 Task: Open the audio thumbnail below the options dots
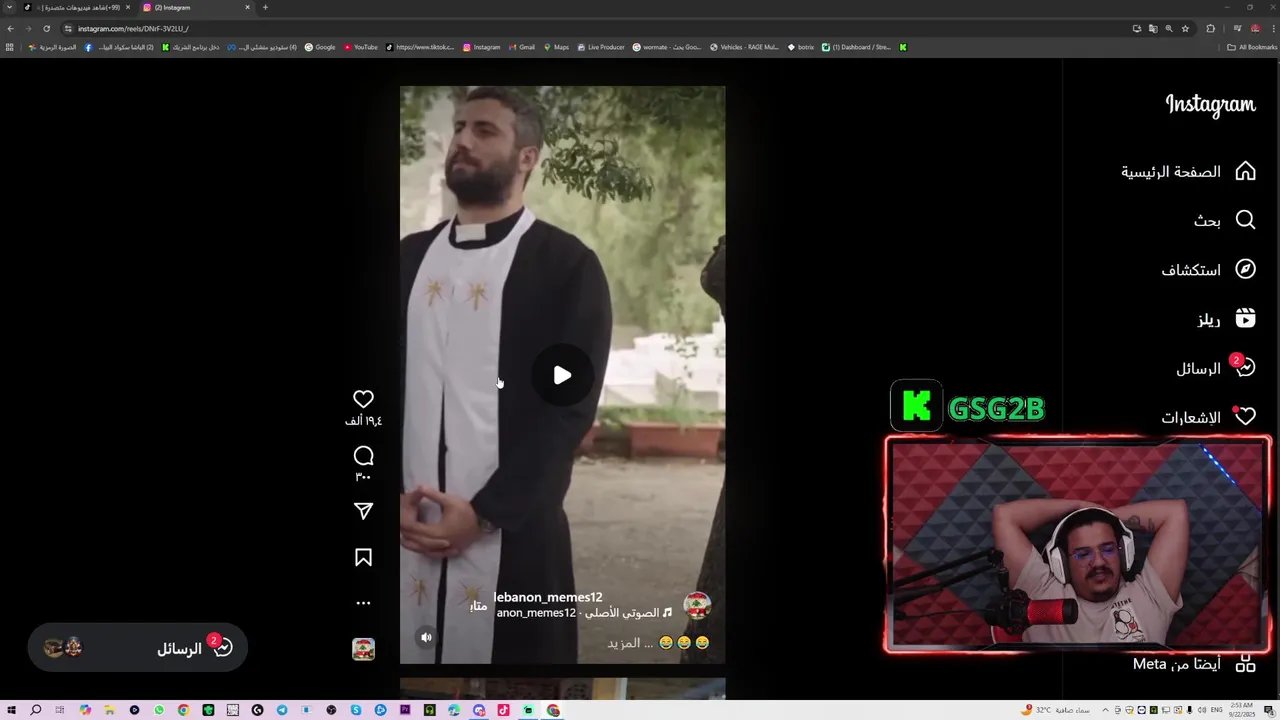[x=364, y=649]
